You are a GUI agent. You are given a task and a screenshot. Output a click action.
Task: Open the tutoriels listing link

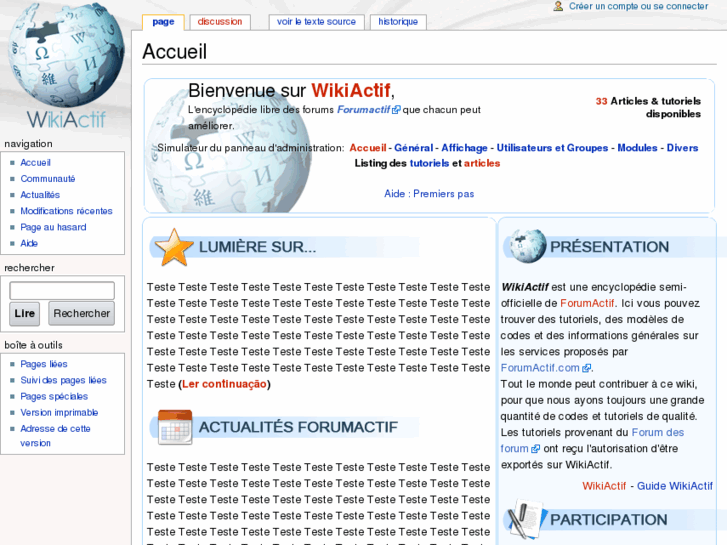click(429, 163)
